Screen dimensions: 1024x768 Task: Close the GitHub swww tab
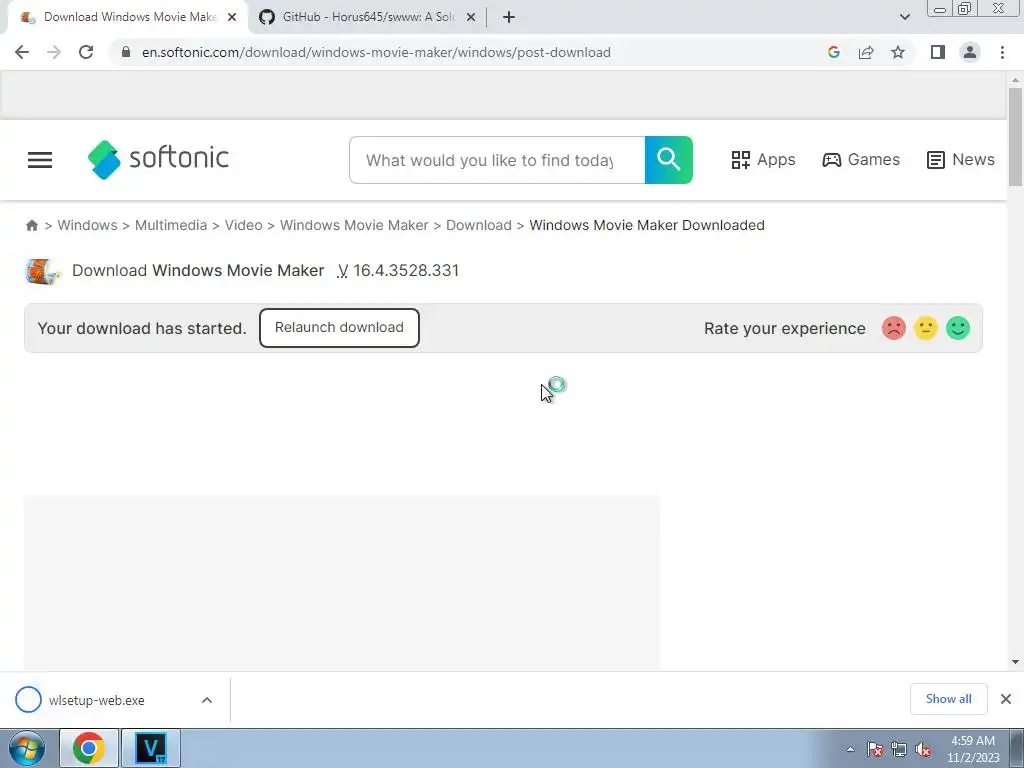[x=471, y=18]
